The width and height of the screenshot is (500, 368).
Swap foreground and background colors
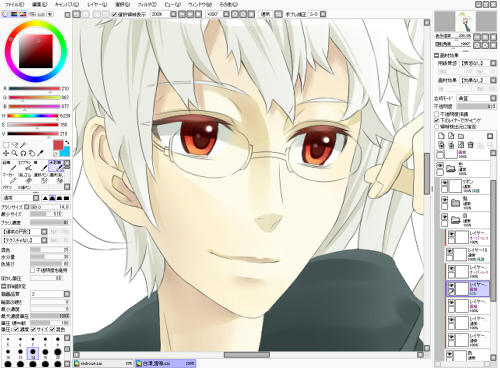(67, 143)
